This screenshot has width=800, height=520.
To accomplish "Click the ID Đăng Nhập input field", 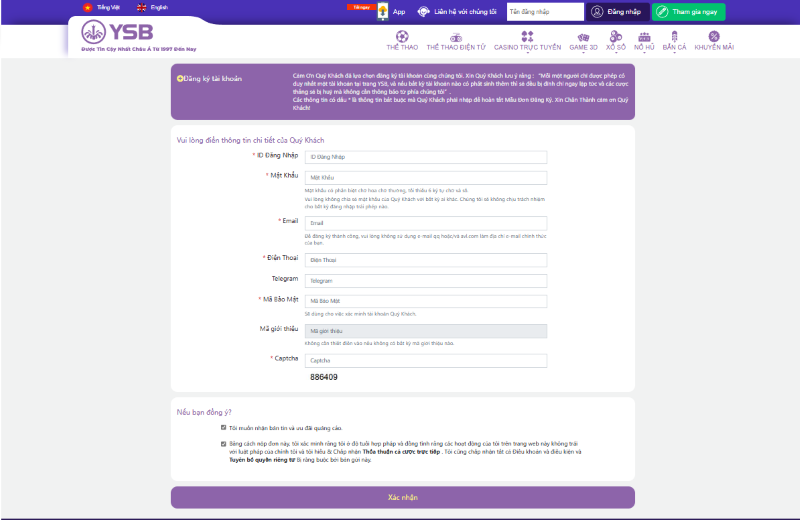I will pyautogui.click(x=425, y=157).
